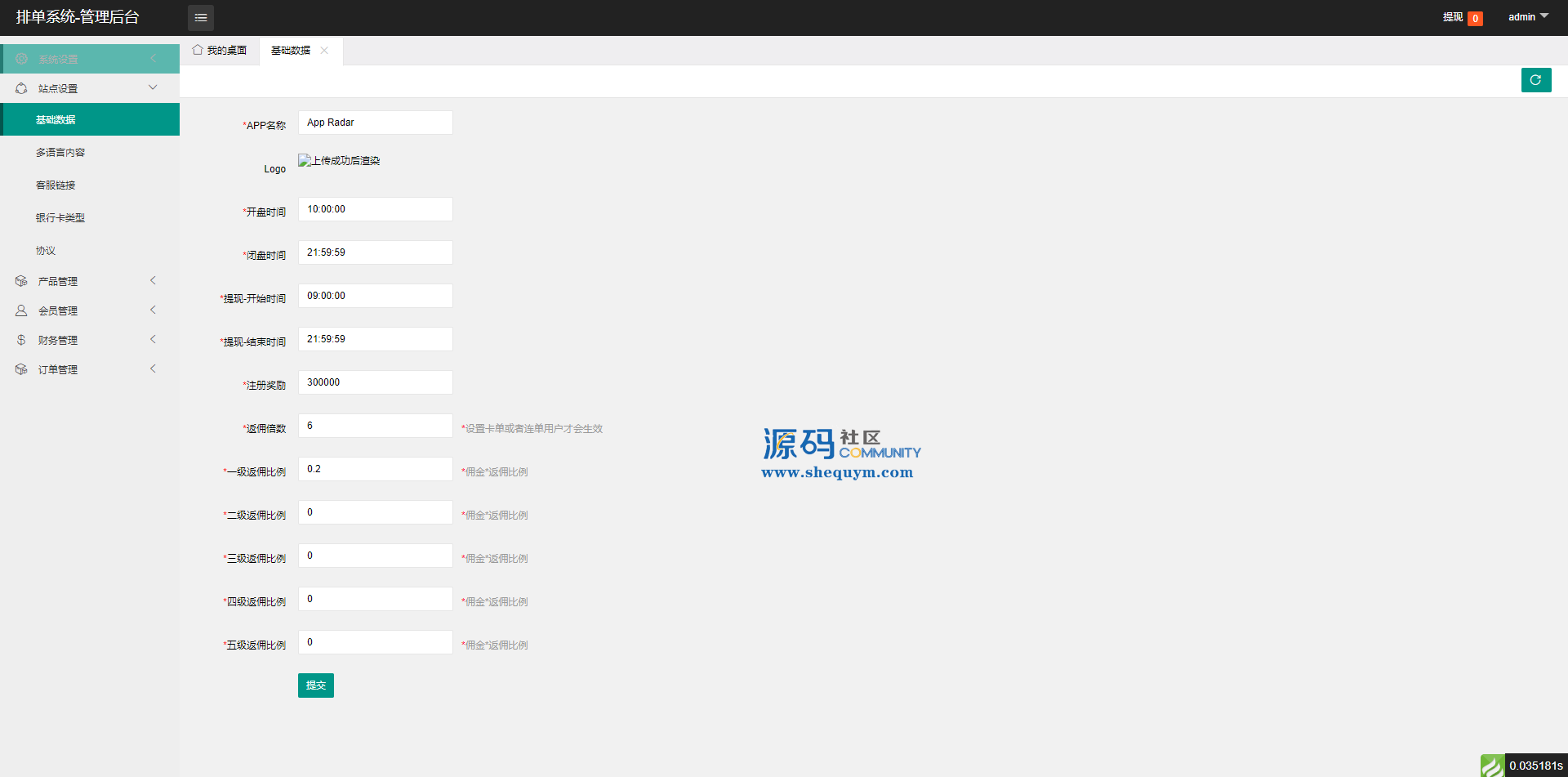
Task: Click the 五级返佣比例 input field
Action: [x=376, y=642]
